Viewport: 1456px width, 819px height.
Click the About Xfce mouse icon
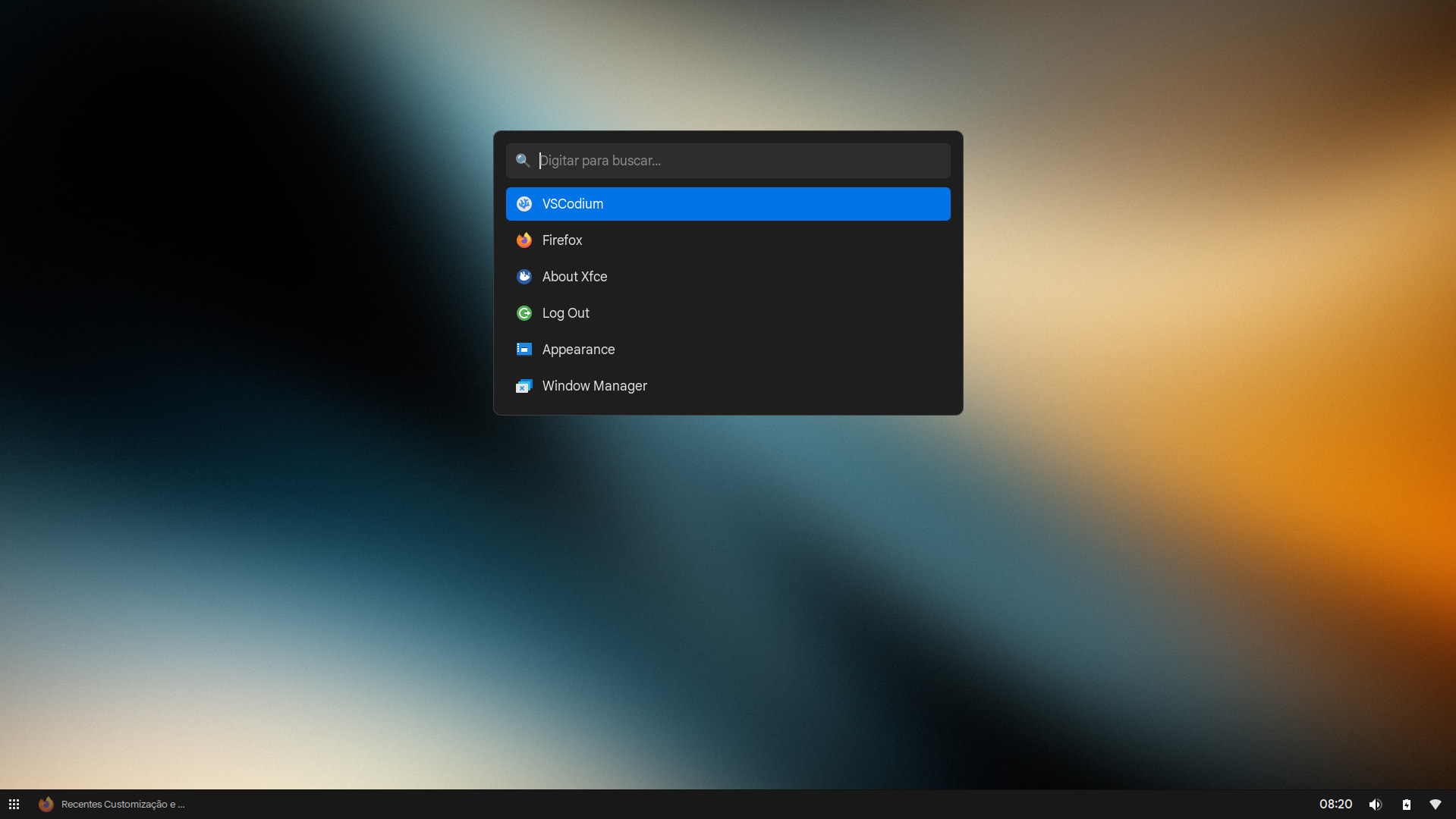click(x=524, y=277)
